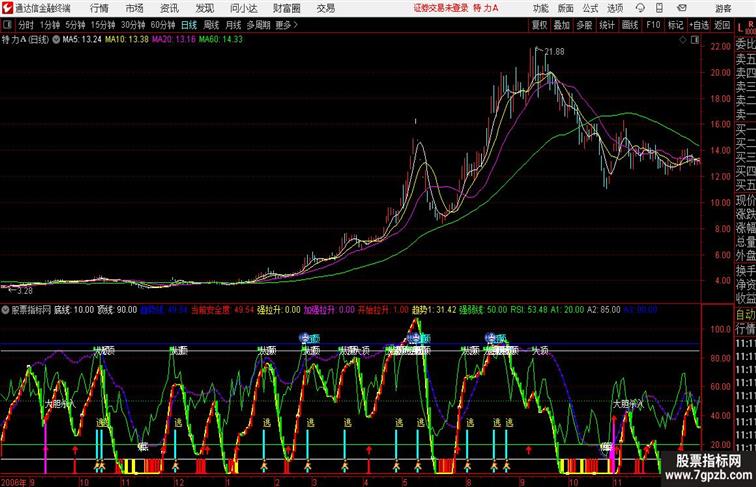Click the 3.28 low price label

coord(25,291)
